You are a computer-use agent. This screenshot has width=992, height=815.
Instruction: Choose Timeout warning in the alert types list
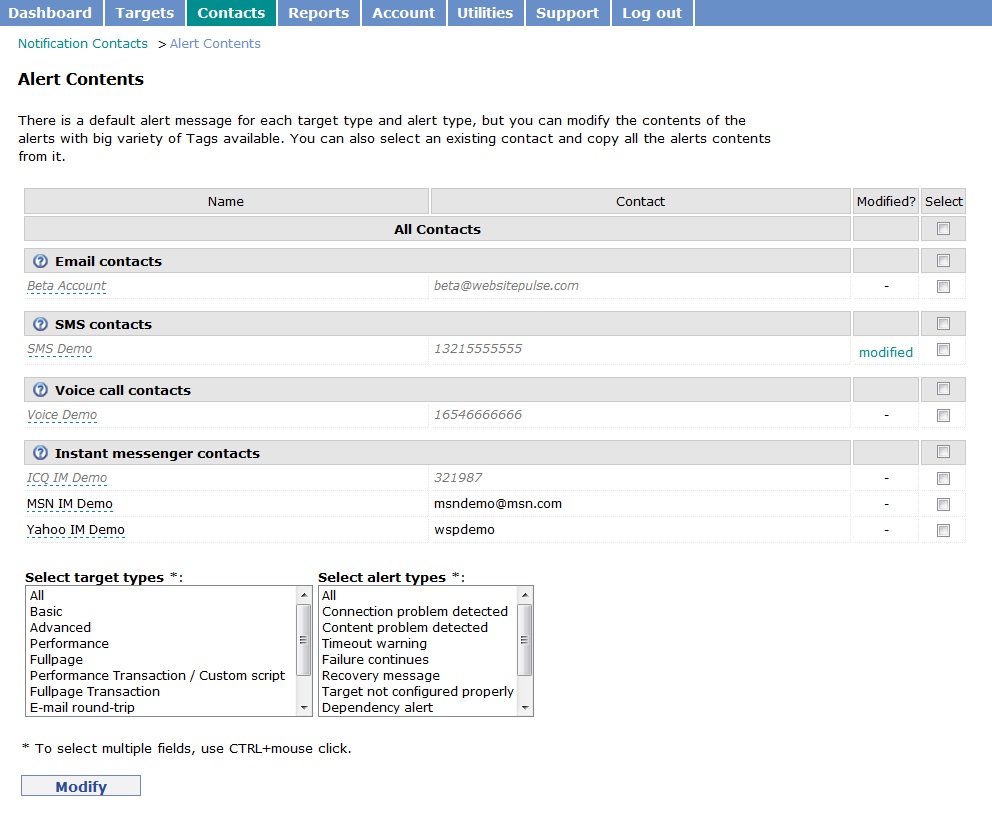[x=373, y=643]
